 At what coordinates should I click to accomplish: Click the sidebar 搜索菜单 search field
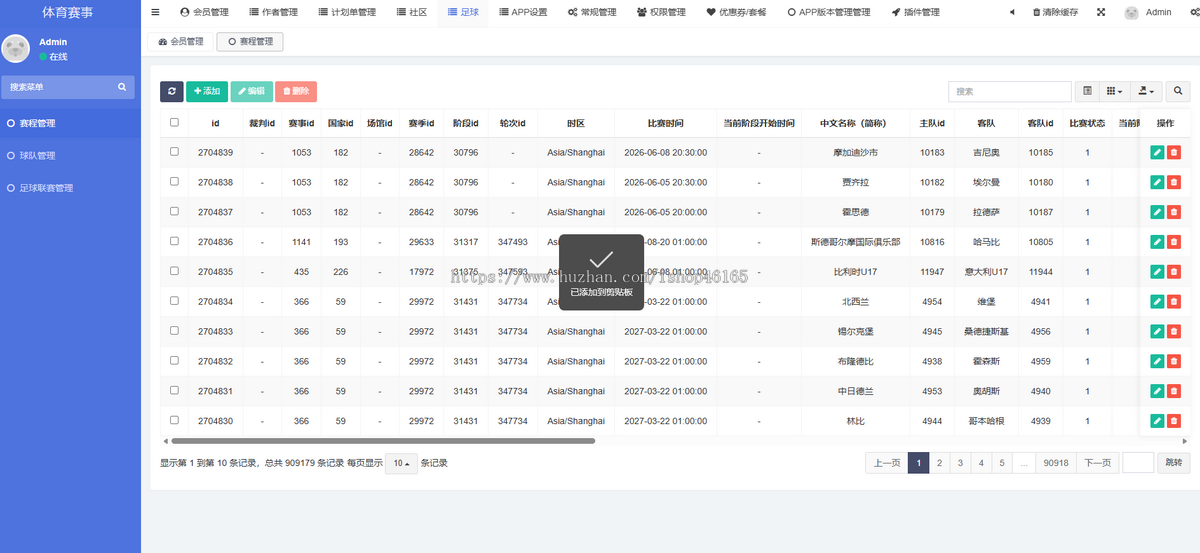click(58, 87)
